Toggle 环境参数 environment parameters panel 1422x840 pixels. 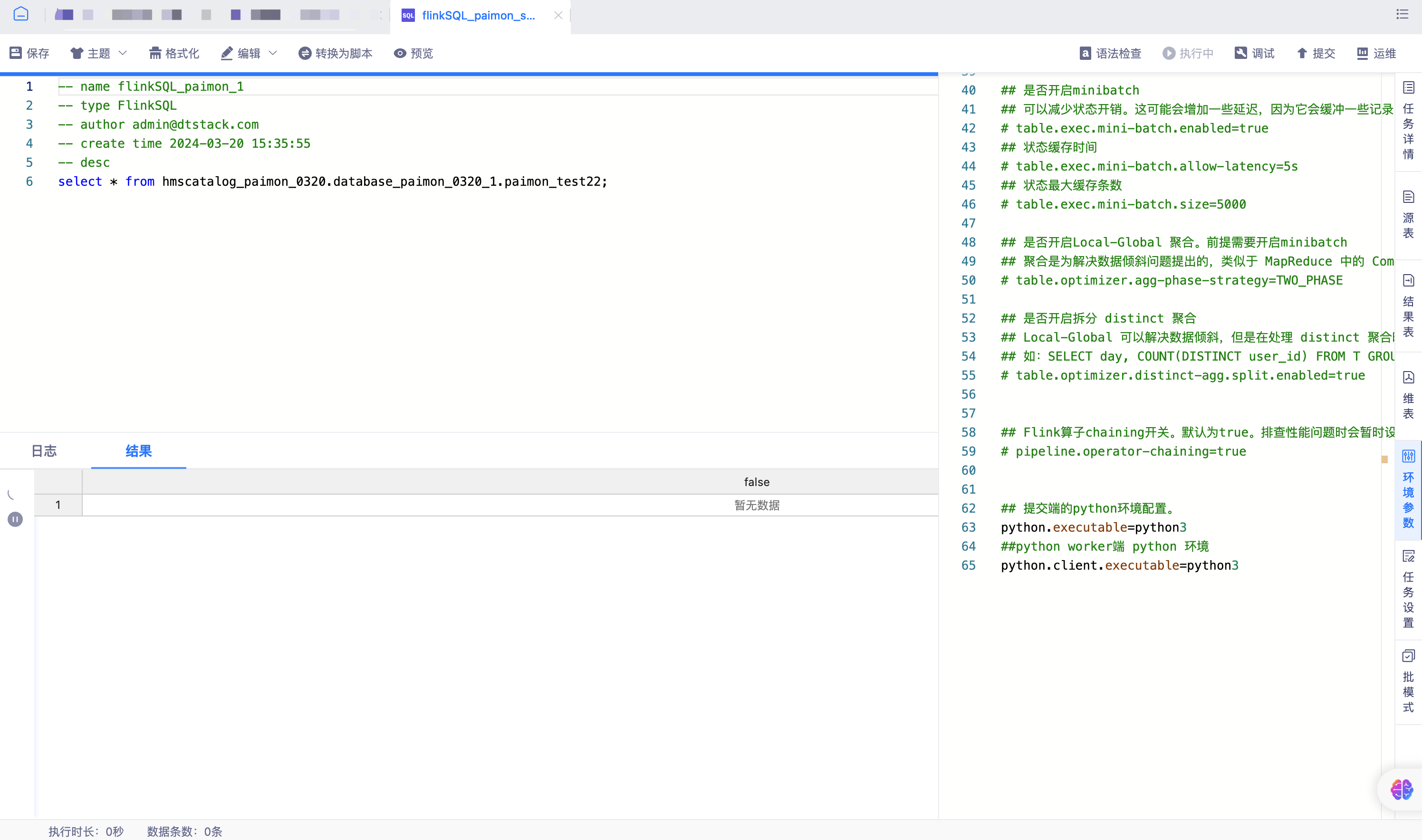pyautogui.click(x=1408, y=490)
